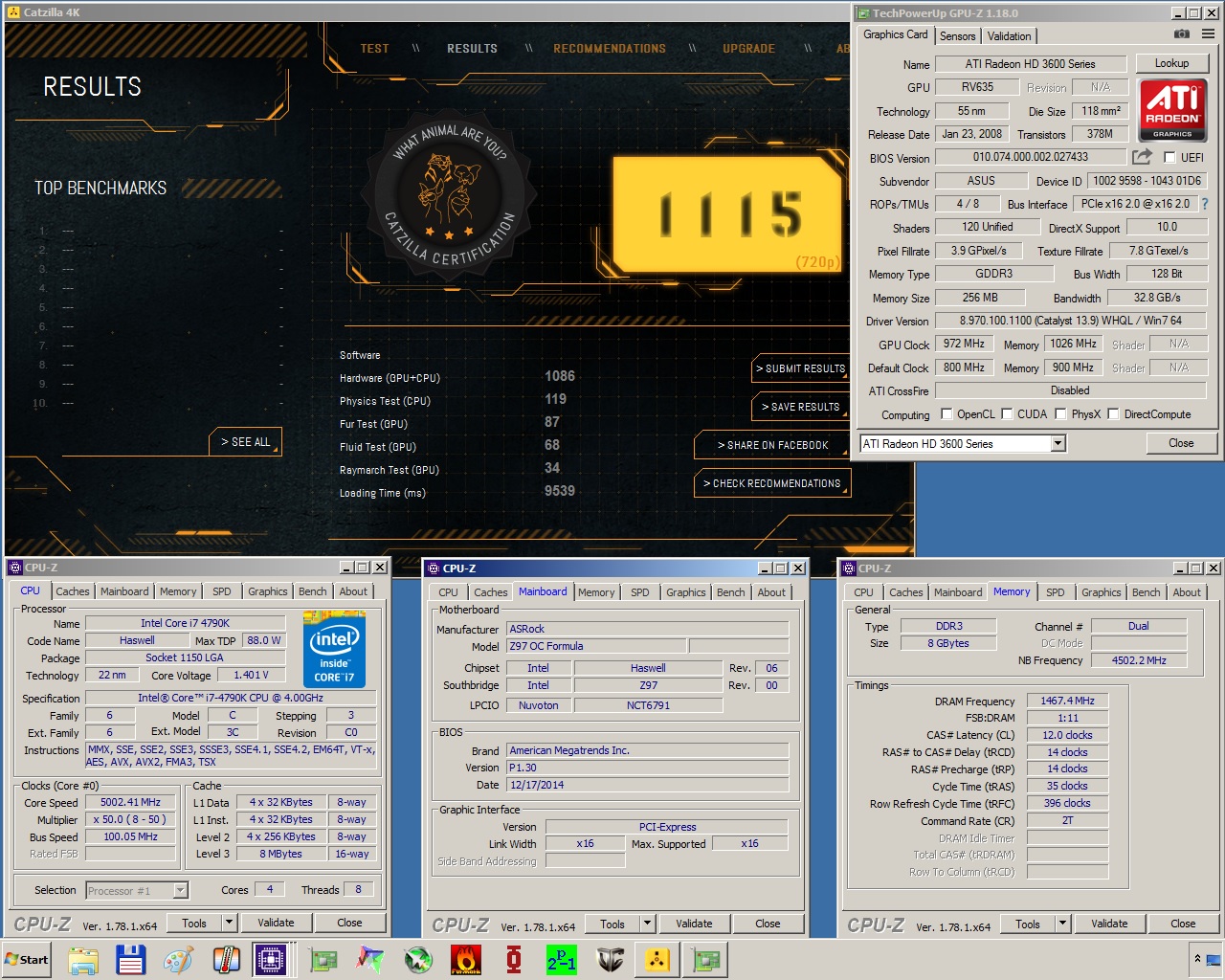
Task: Click the gray mask taskbar icon
Action: pyautogui.click(x=610, y=960)
